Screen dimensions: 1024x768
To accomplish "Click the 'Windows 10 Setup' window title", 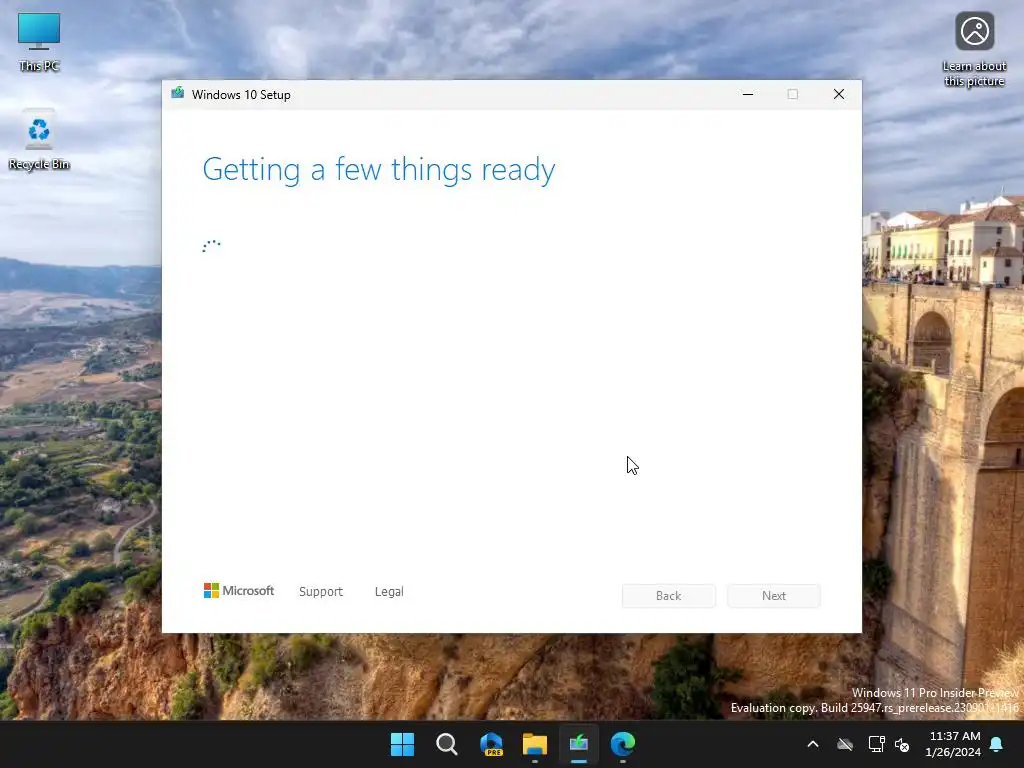I will (241, 95).
